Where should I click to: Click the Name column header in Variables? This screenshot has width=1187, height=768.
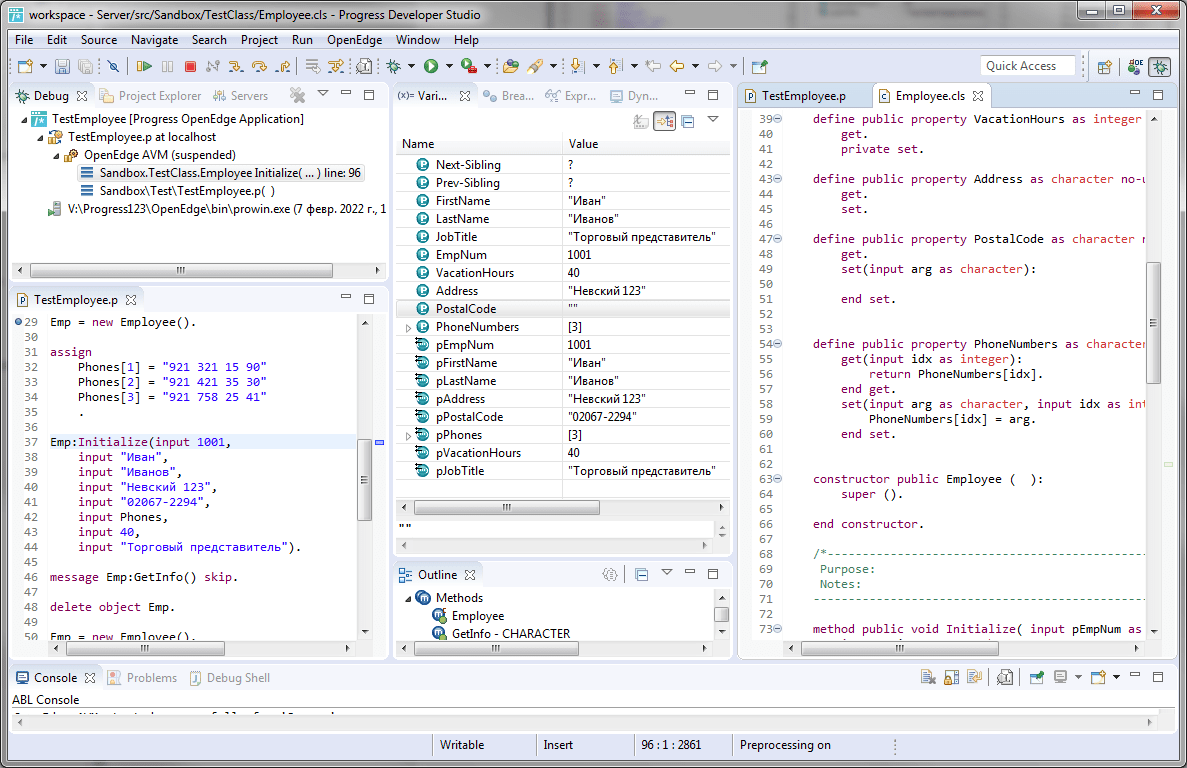coord(479,144)
